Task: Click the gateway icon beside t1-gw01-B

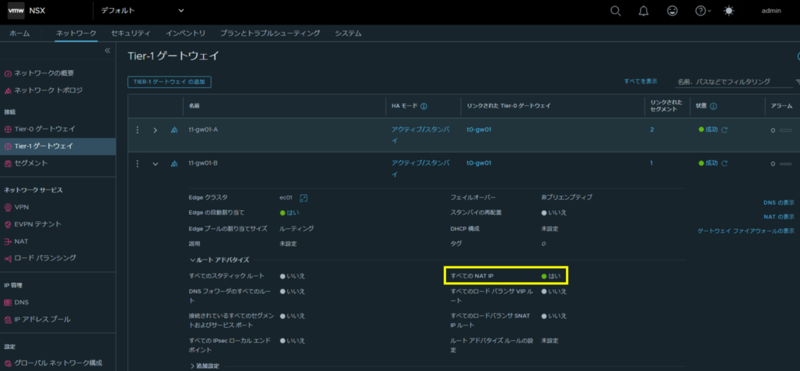Action: (x=174, y=164)
